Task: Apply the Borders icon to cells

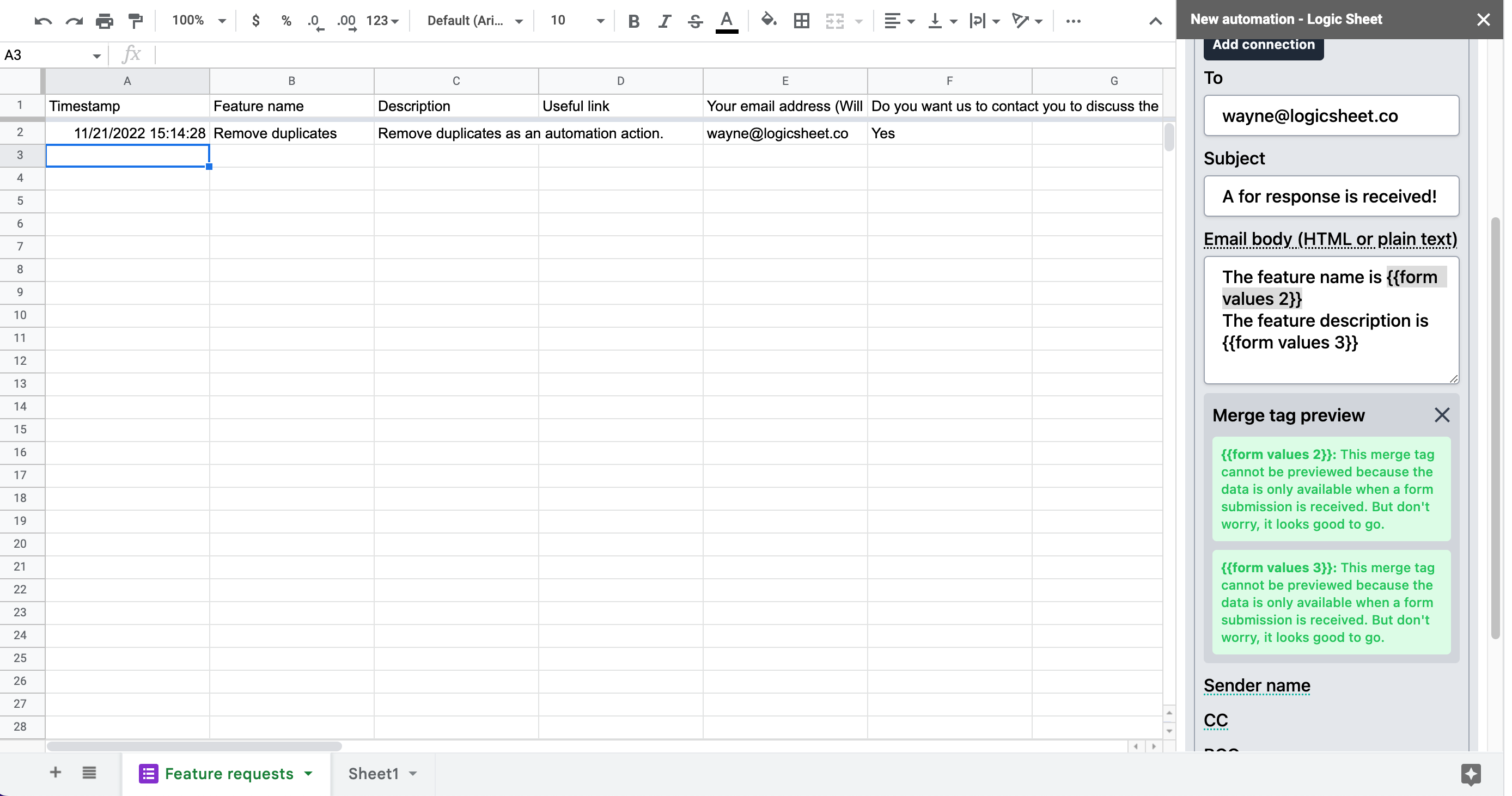Action: pyautogui.click(x=801, y=21)
